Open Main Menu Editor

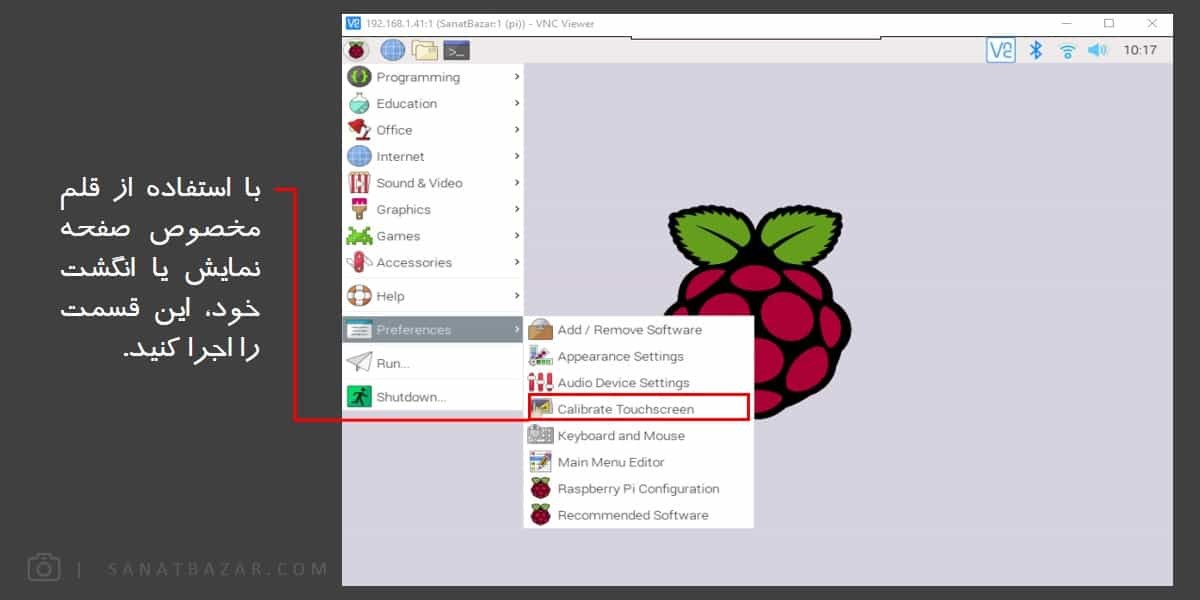click(638, 462)
